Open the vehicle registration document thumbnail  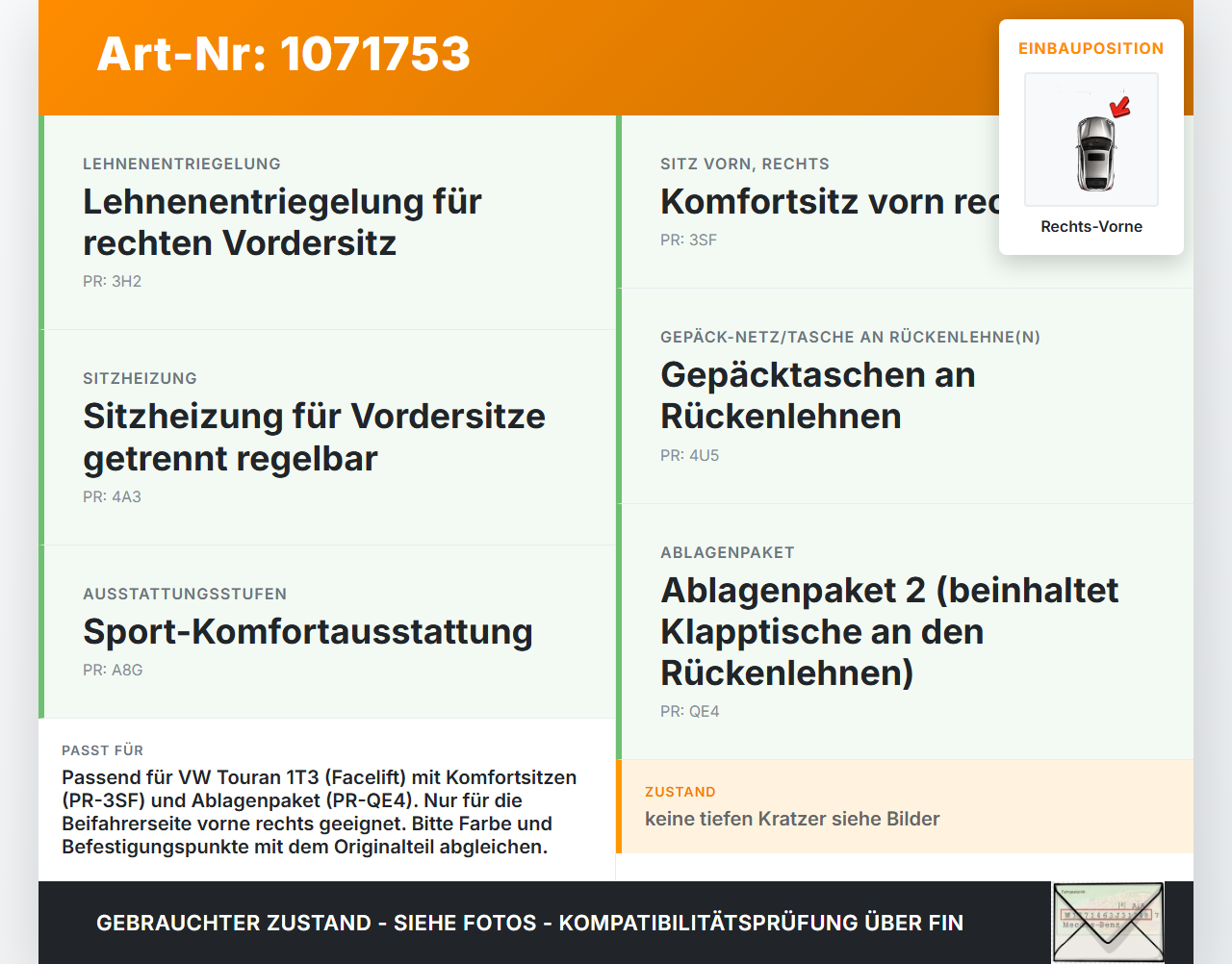coord(1108,923)
